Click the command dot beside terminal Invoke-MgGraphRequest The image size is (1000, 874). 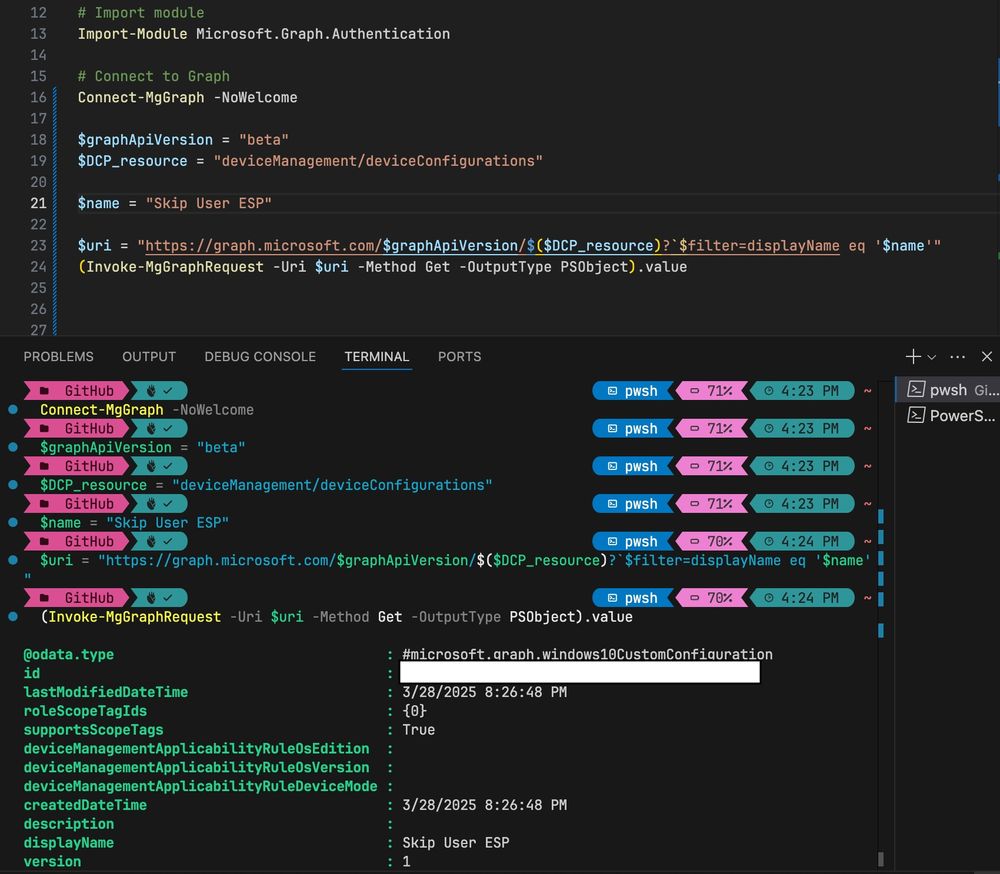pyautogui.click(x=13, y=617)
